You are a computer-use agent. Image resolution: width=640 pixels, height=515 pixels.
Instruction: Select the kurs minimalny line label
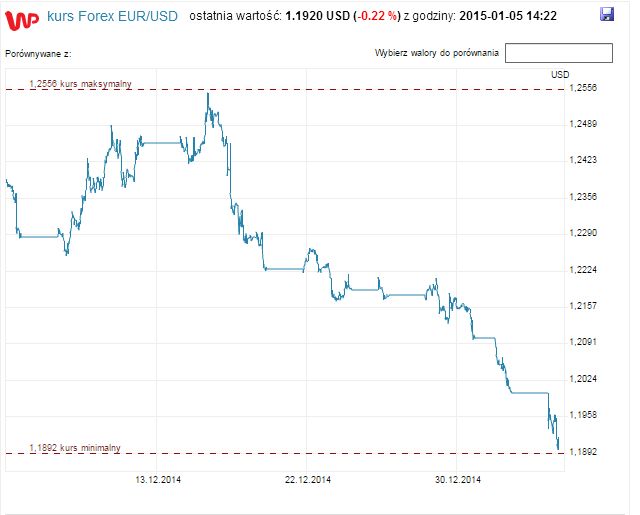point(76,447)
